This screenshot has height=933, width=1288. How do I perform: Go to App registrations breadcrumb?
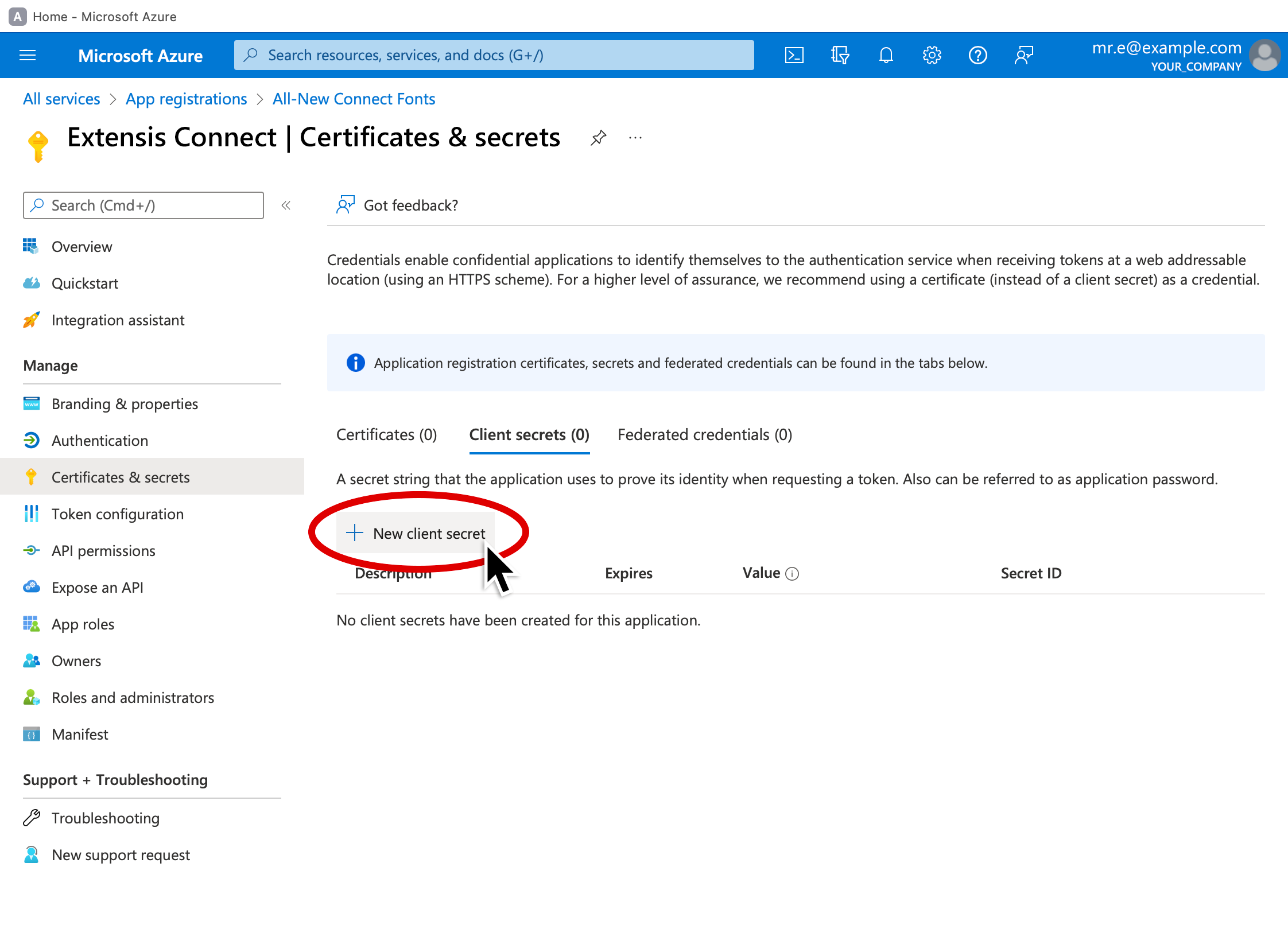[186, 99]
